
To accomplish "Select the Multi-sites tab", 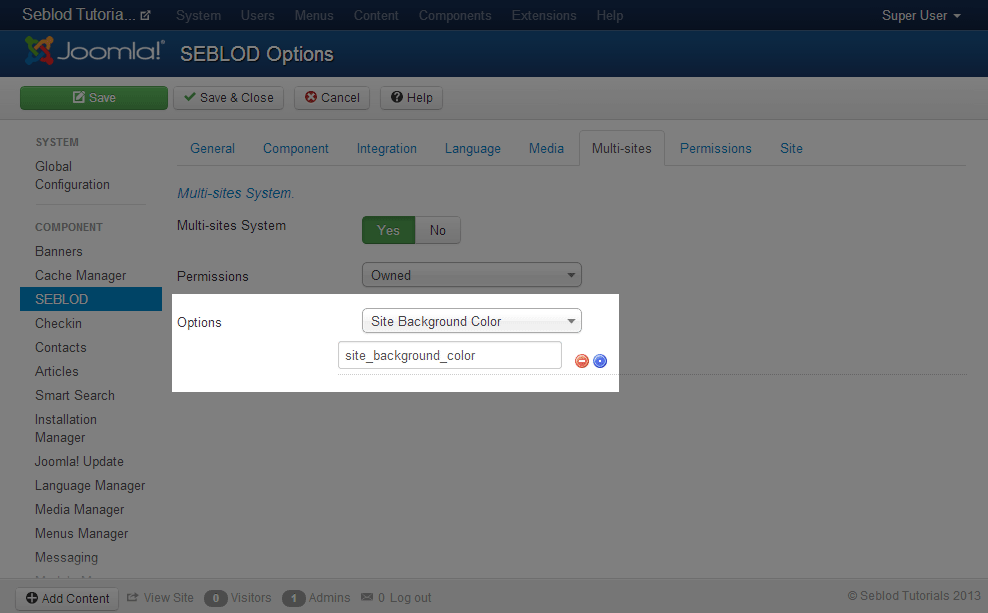I will pos(622,149).
